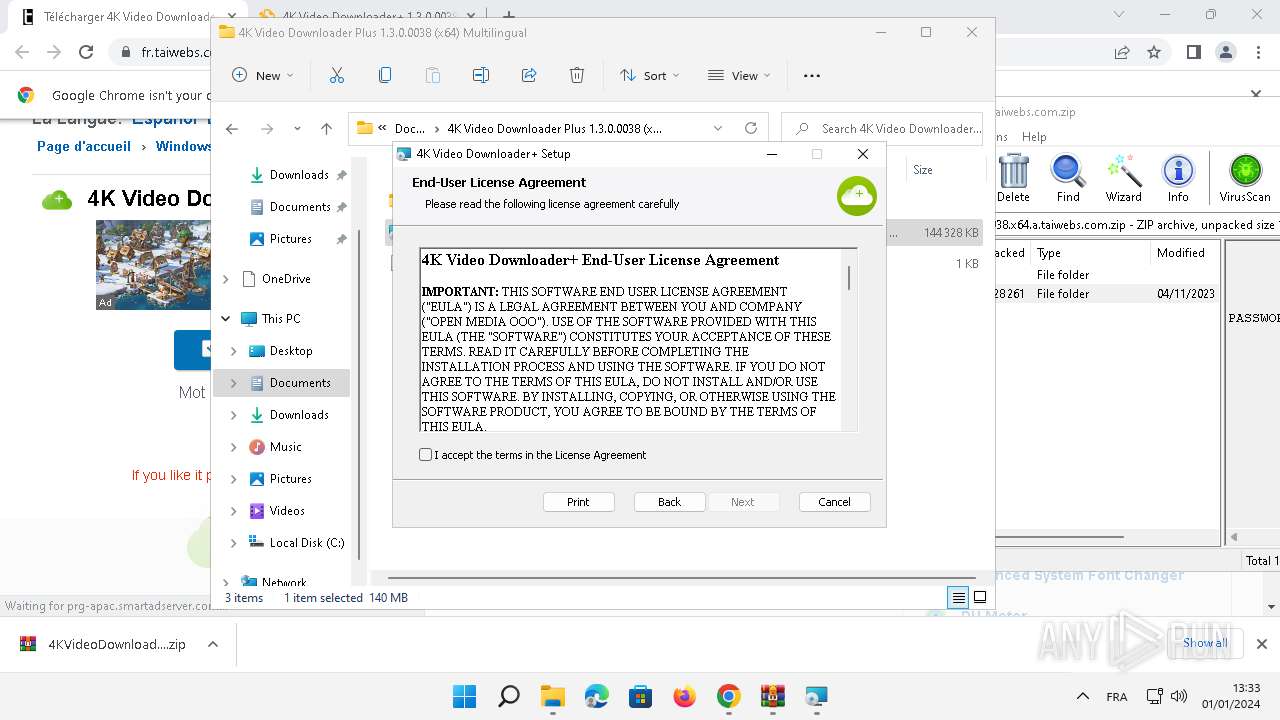This screenshot has height=720, width=1280.
Task: Open Explorer recent locations chevron
Action: tap(297, 128)
